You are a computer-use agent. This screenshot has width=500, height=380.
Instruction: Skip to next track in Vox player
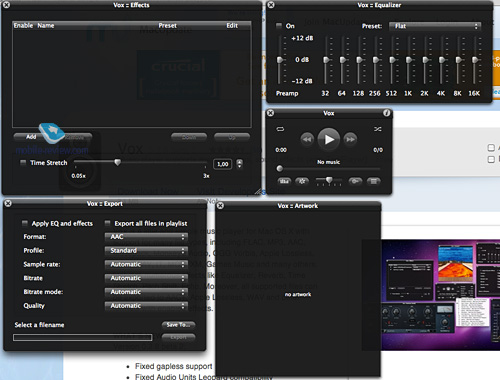tap(350, 139)
